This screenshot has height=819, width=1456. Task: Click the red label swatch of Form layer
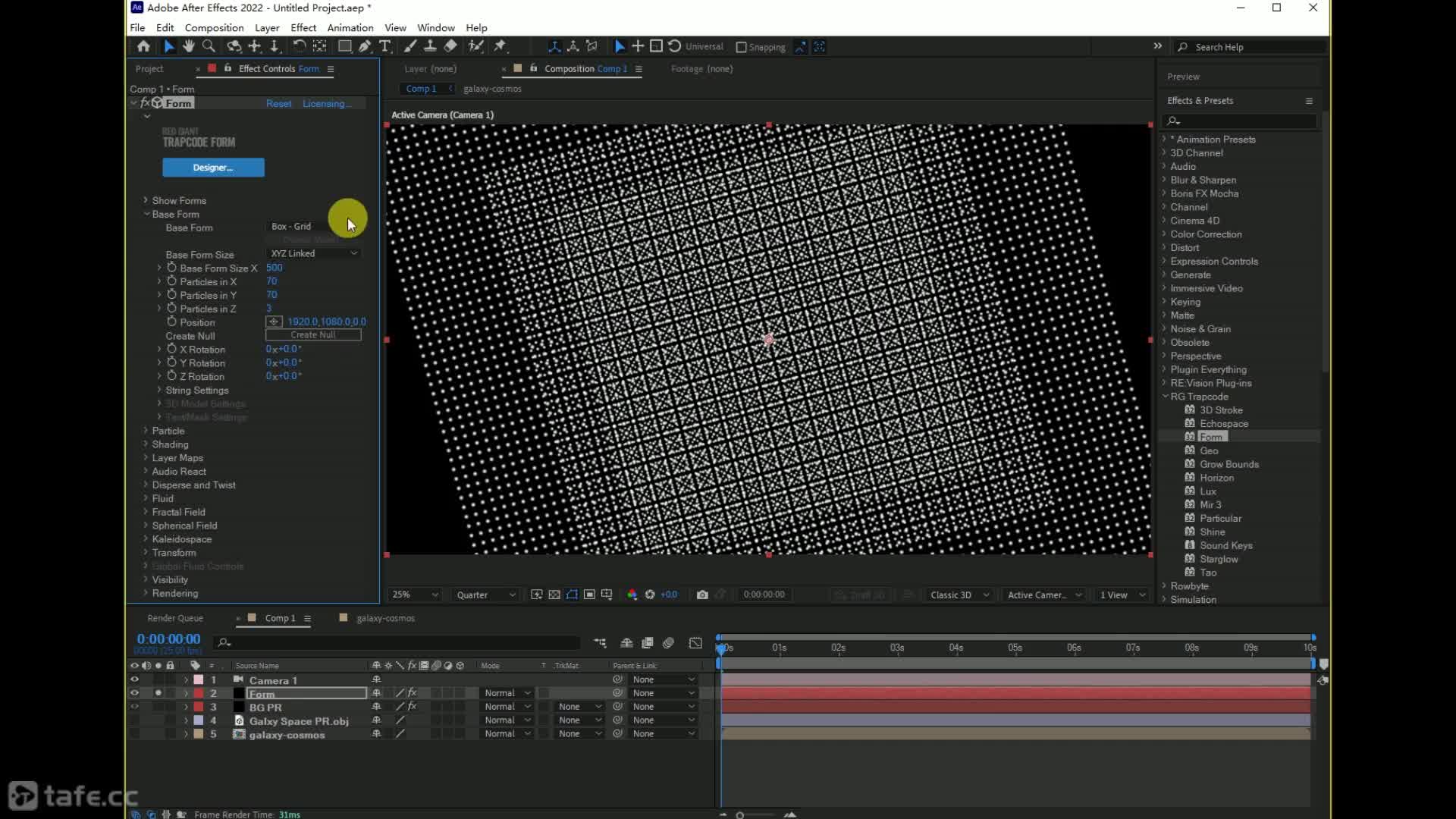click(x=199, y=693)
